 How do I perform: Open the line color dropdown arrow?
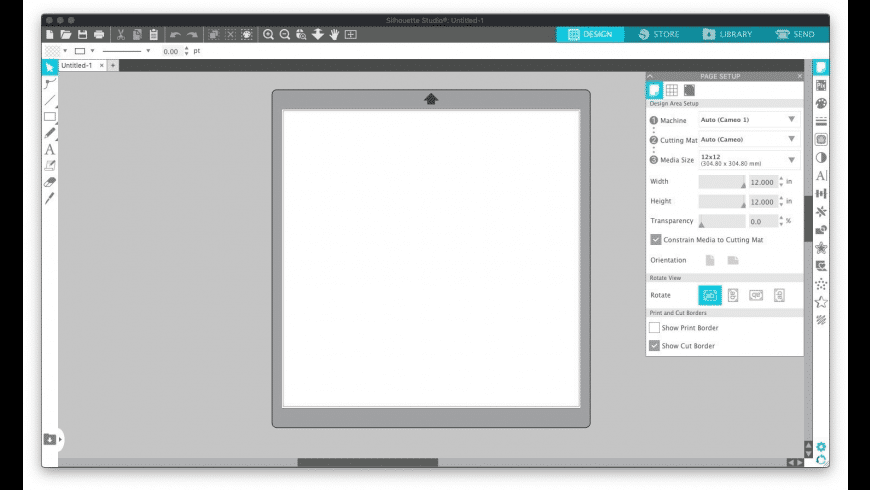pos(93,50)
